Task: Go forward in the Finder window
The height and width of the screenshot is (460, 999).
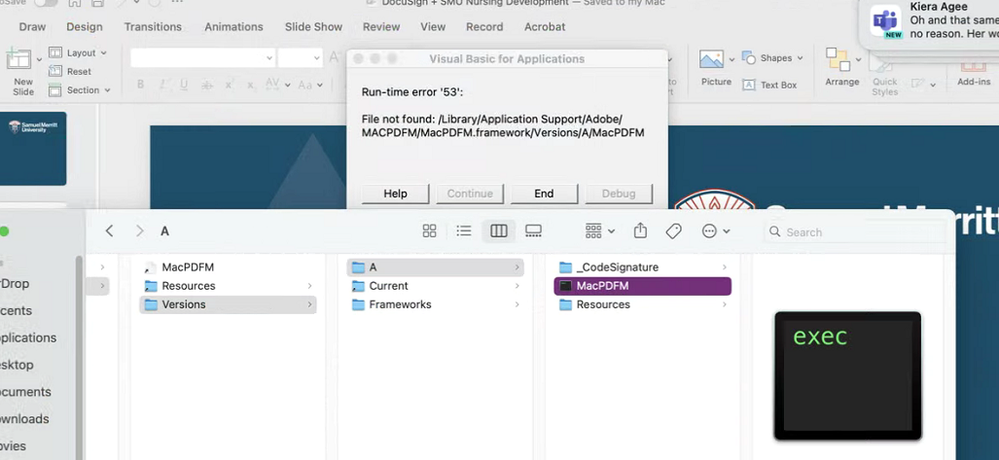Action: pos(140,231)
